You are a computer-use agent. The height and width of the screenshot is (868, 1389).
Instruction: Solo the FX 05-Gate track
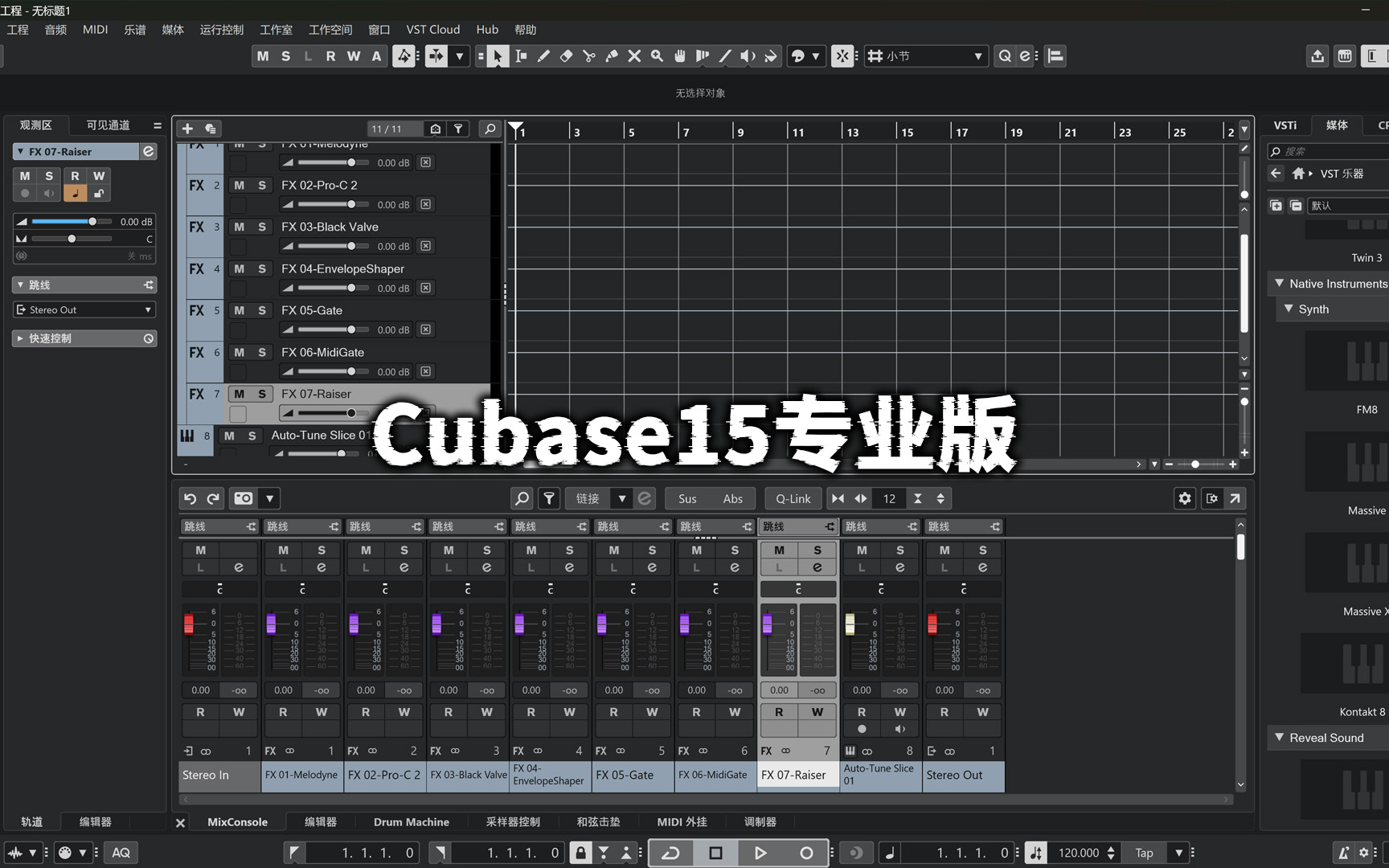pos(261,311)
